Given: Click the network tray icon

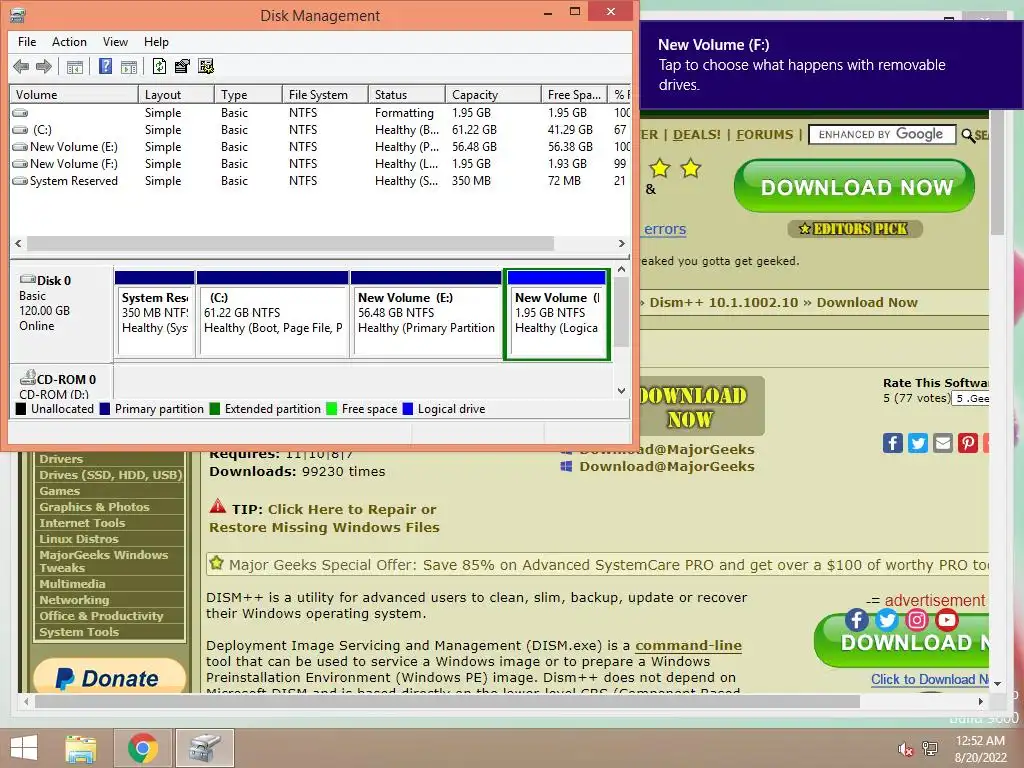Looking at the screenshot, I should (x=930, y=748).
